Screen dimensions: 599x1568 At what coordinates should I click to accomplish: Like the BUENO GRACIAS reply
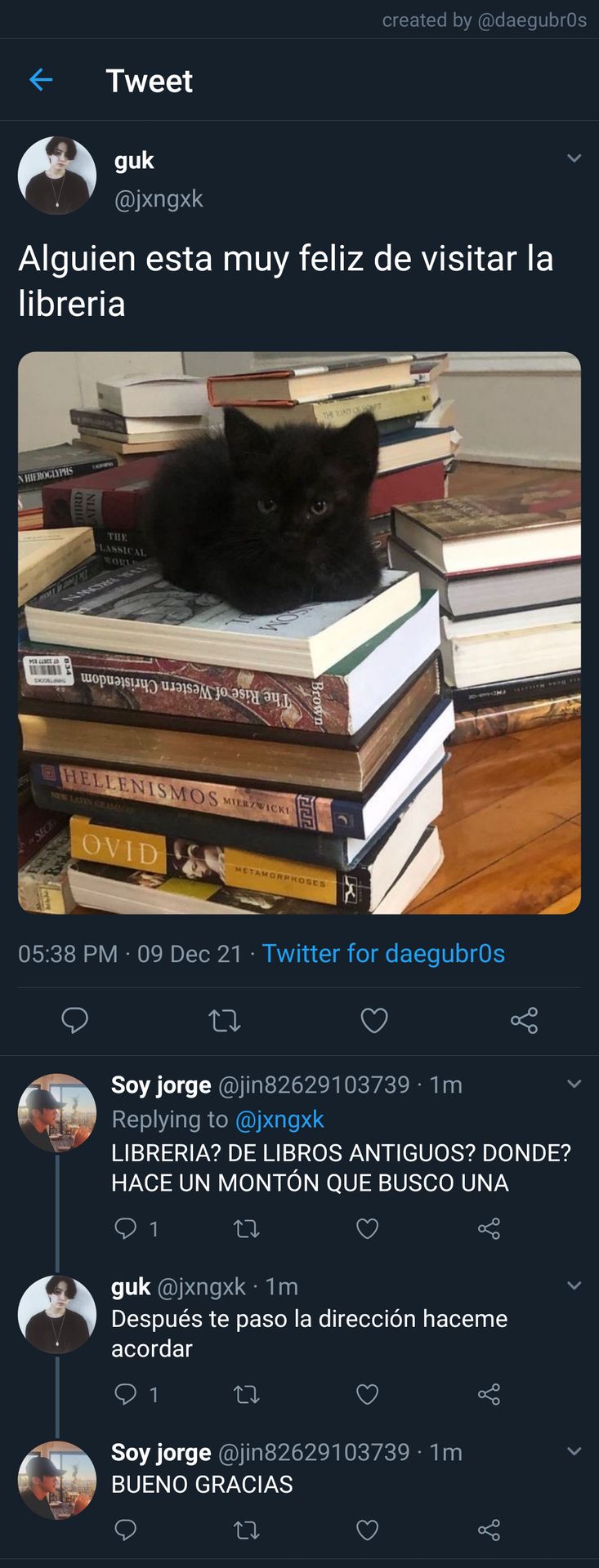(x=368, y=1530)
